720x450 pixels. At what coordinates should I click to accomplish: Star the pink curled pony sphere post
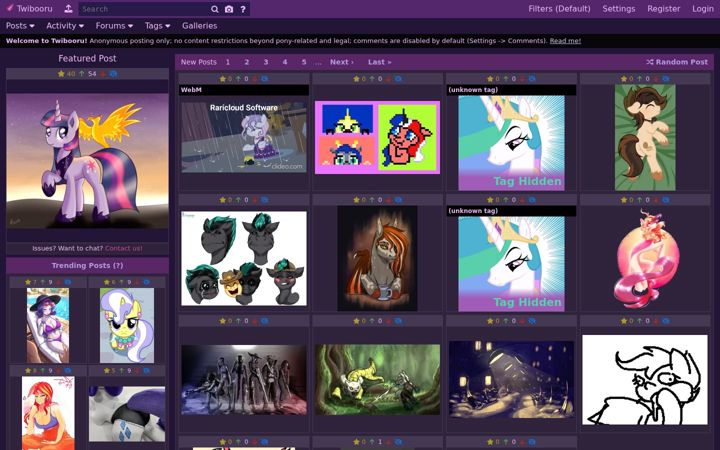tap(624, 200)
